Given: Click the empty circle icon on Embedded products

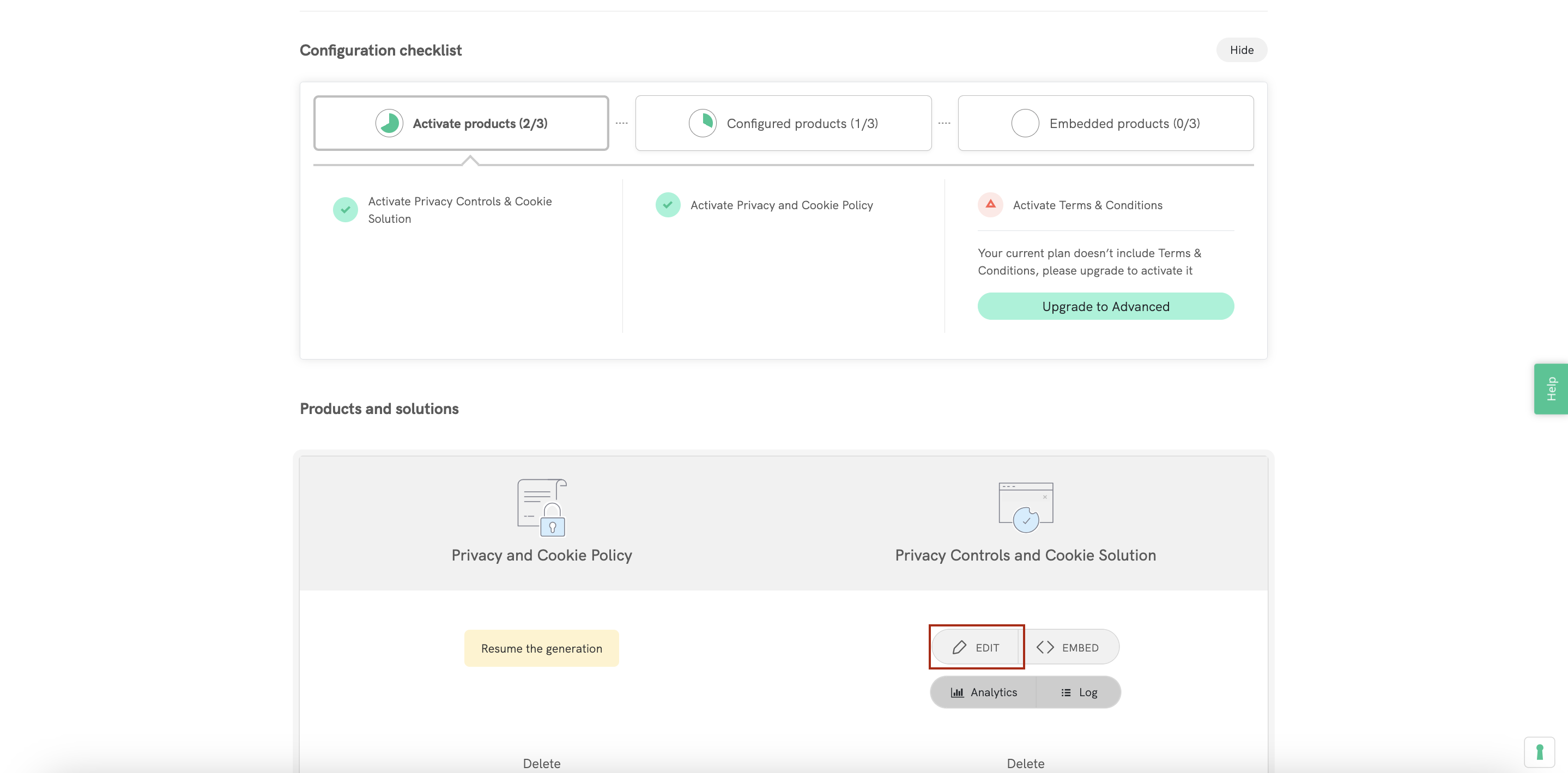Looking at the screenshot, I should (x=1025, y=123).
